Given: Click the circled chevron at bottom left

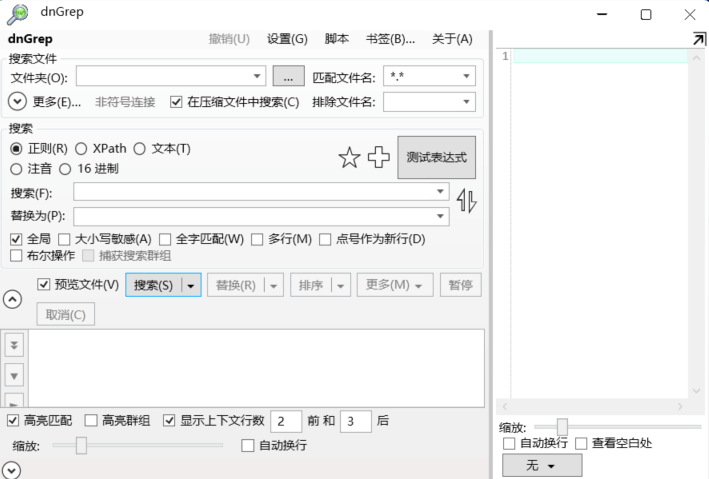Looking at the screenshot, I should point(12,469).
